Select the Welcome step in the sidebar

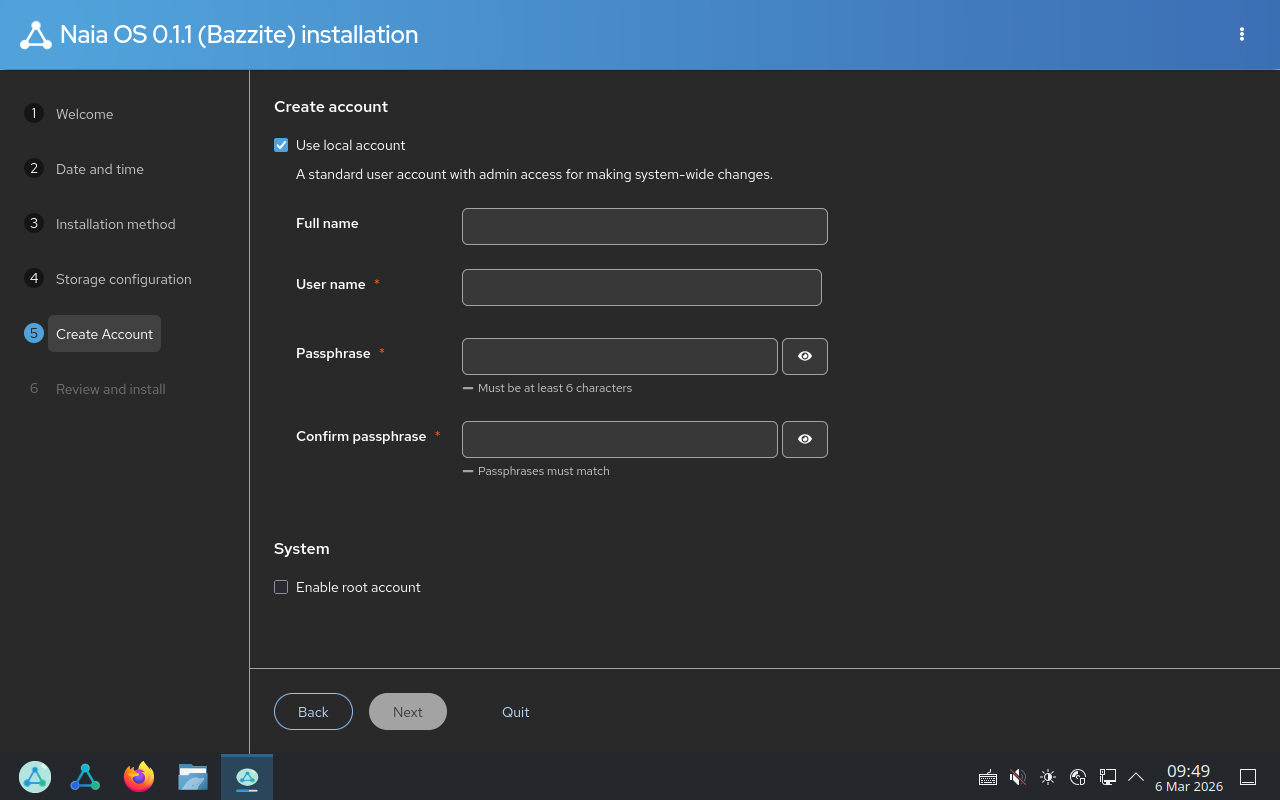click(85, 114)
